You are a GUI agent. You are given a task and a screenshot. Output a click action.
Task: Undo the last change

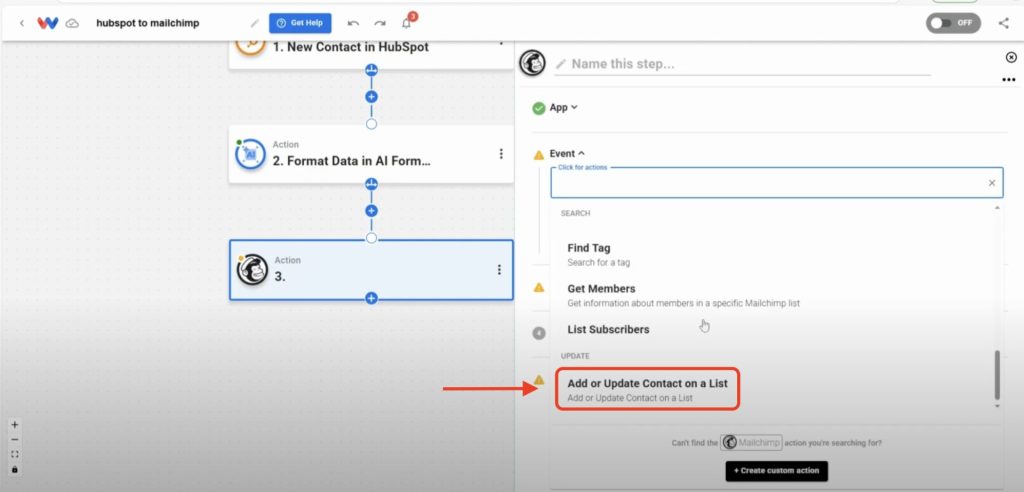[x=353, y=24]
